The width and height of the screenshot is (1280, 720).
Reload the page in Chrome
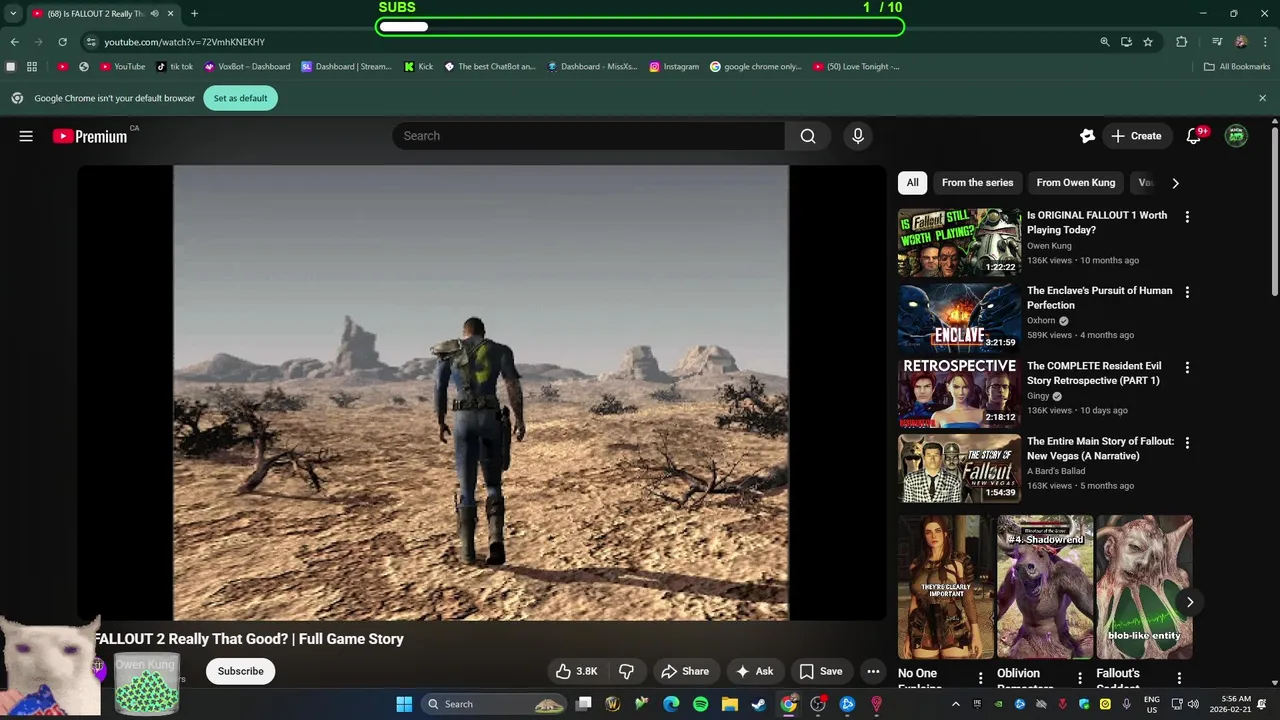[x=62, y=42]
